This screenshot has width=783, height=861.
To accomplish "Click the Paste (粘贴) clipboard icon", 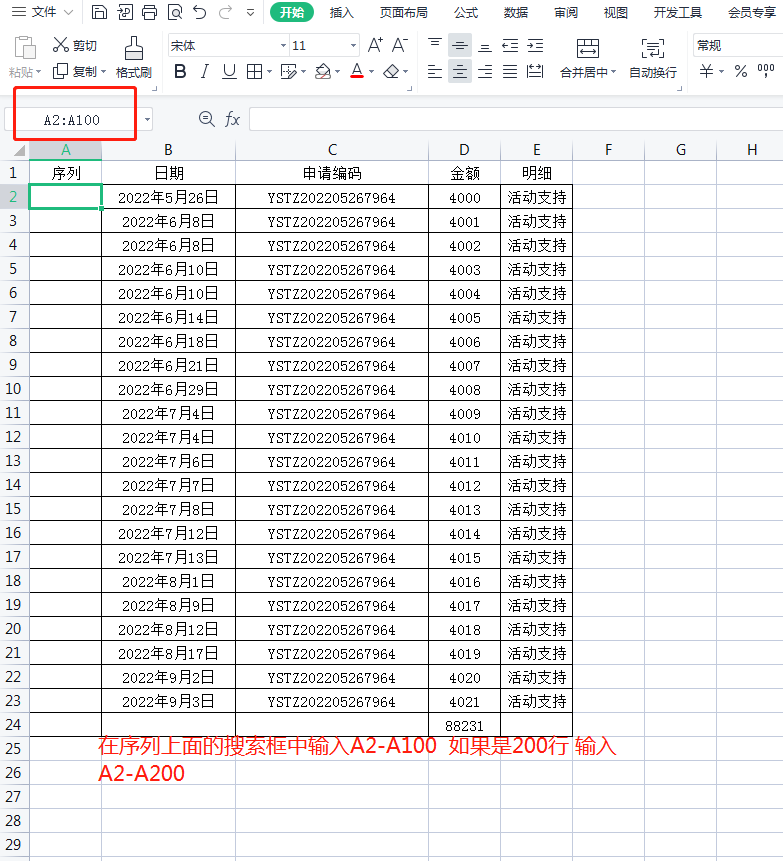I will [25, 48].
